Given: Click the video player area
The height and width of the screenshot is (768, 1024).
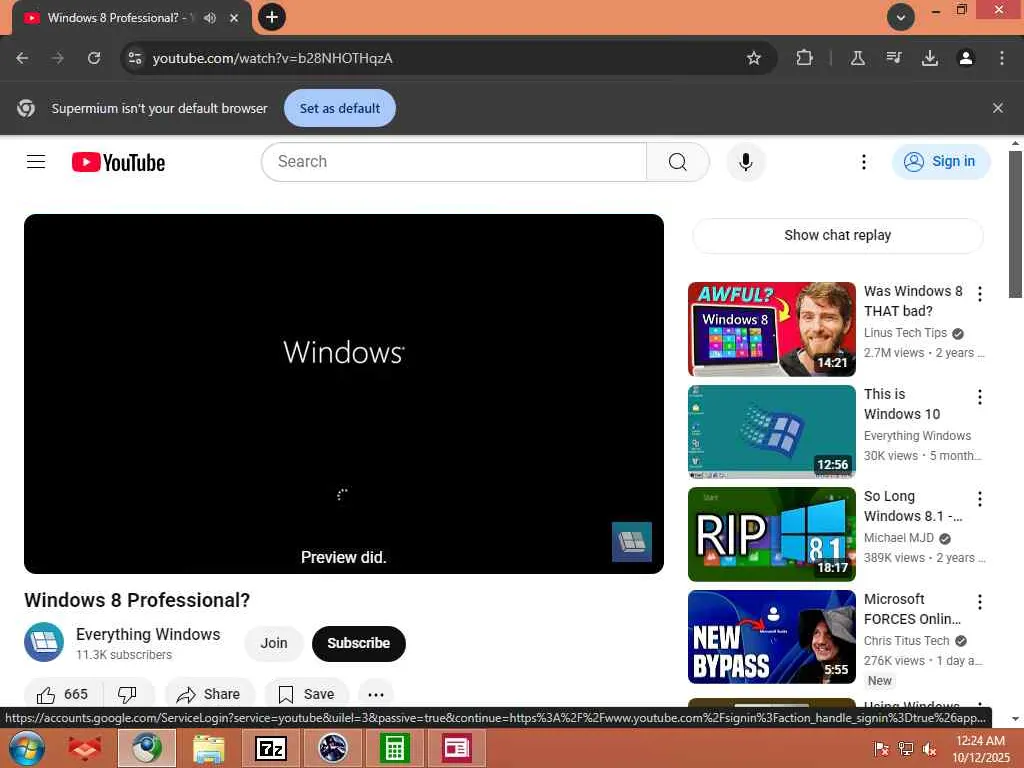Looking at the screenshot, I should point(344,394).
